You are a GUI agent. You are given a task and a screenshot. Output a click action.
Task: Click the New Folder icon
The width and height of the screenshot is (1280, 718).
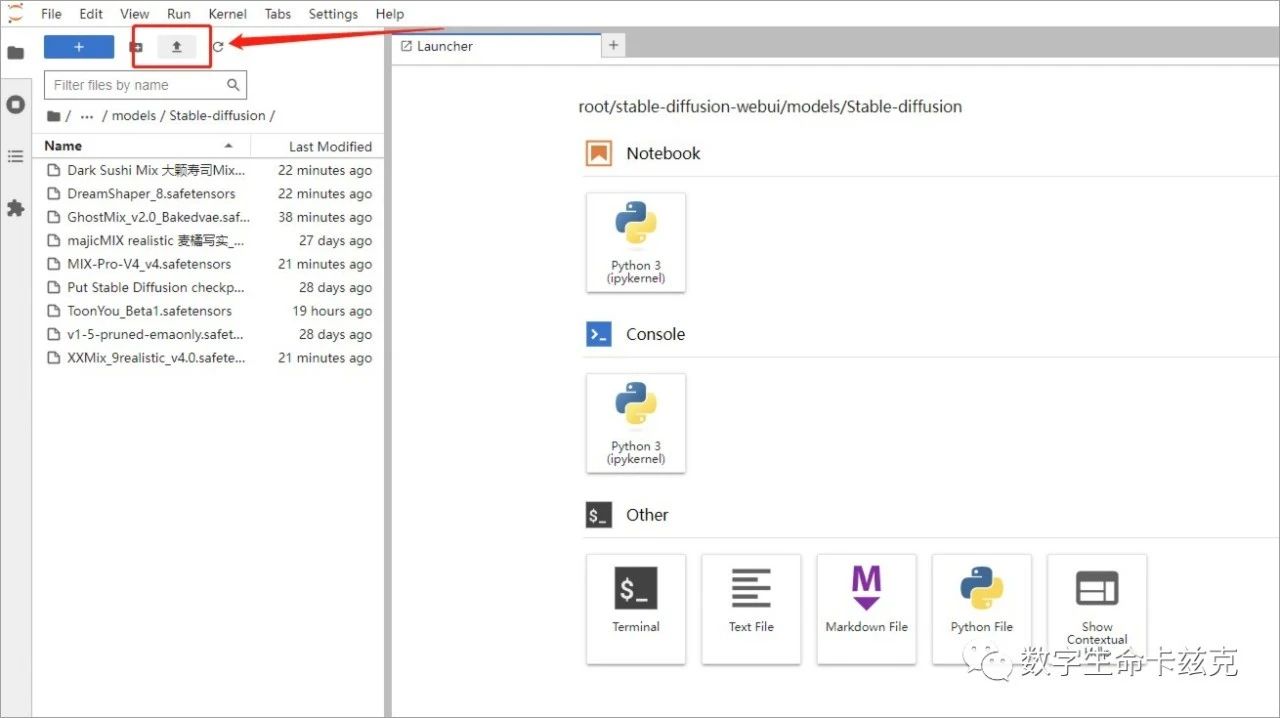pos(137,47)
